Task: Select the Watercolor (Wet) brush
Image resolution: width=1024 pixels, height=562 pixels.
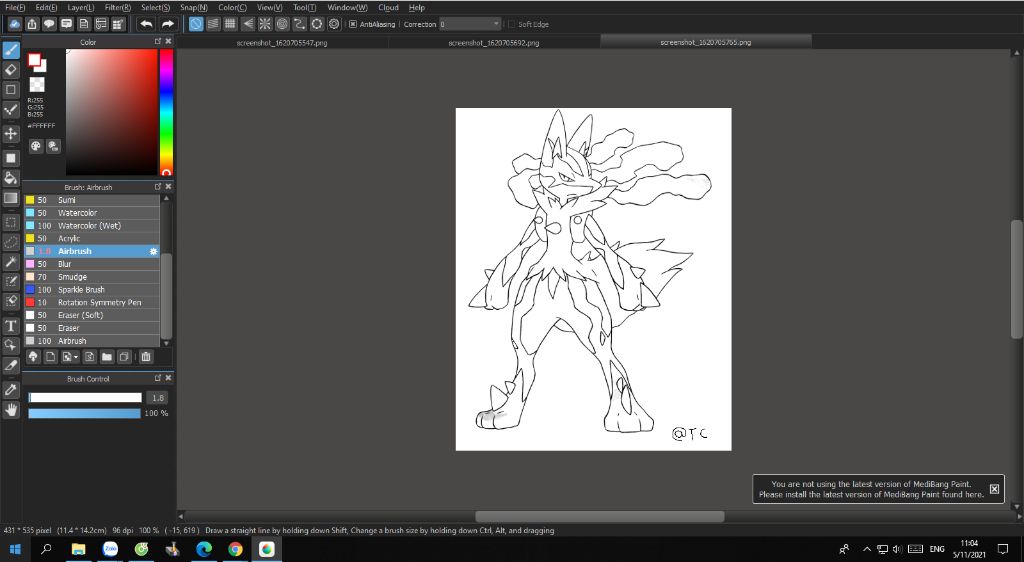Action: [89, 226]
